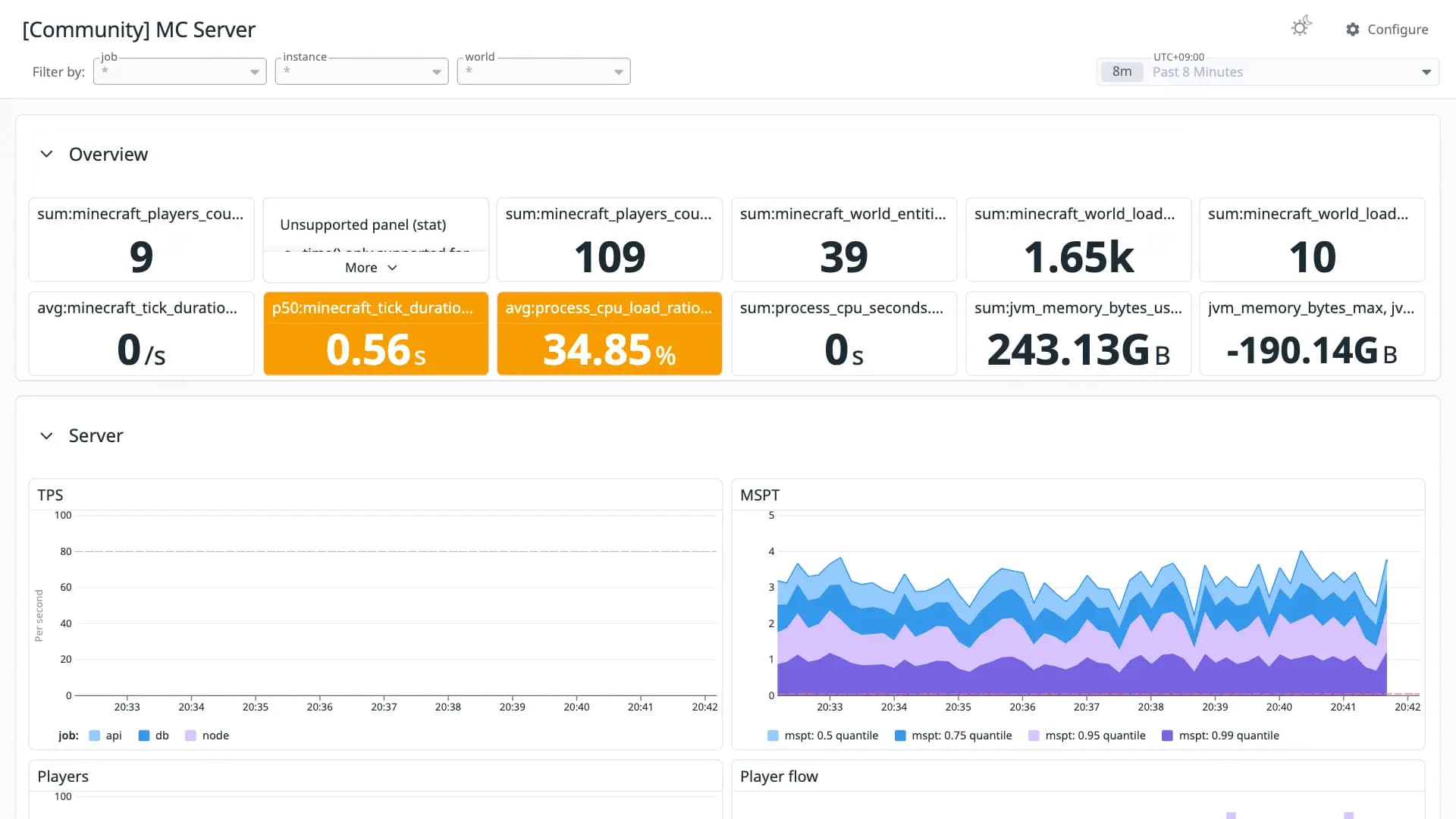Click the orange 34.85% CPU load panel
The height and width of the screenshot is (819, 1456).
coord(609,334)
